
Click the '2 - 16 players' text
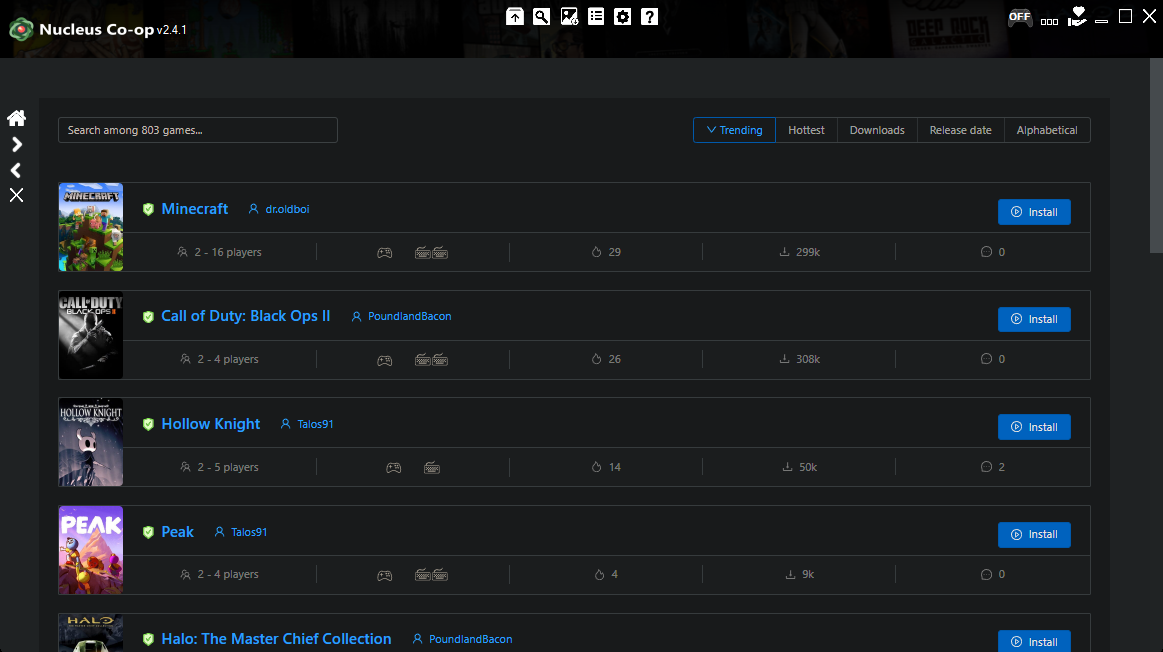coord(228,252)
